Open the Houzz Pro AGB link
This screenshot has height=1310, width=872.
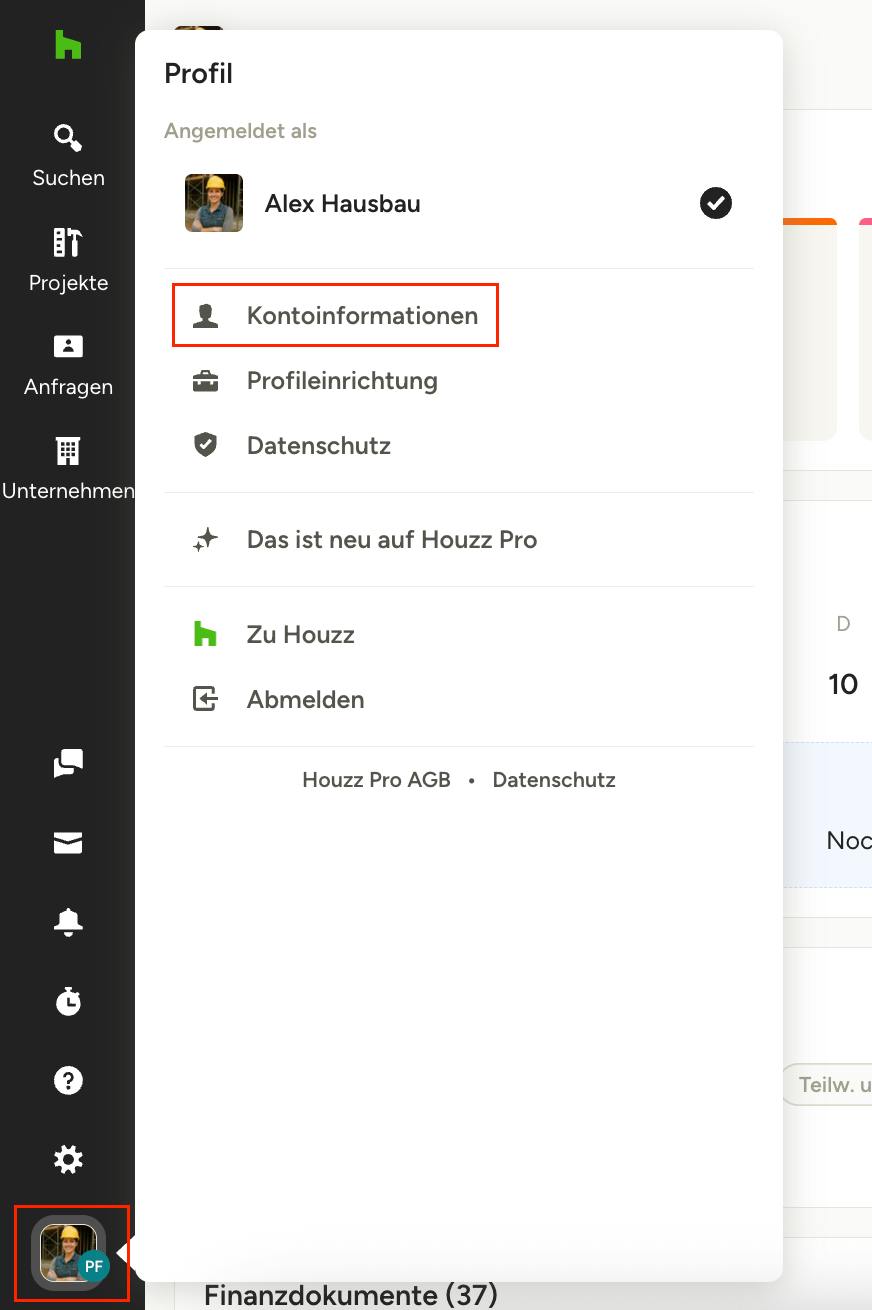tap(376, 780)
